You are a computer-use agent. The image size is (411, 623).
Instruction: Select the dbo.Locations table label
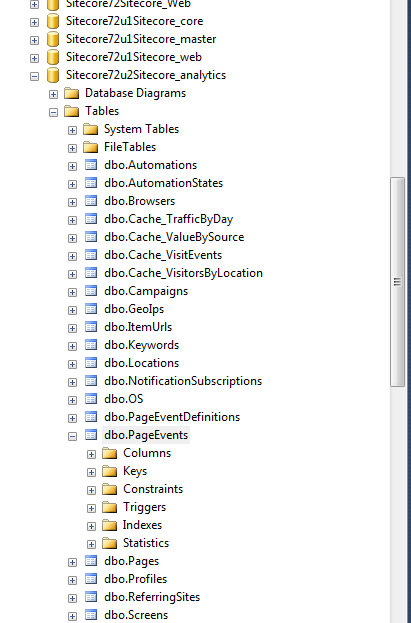point(142,363)
